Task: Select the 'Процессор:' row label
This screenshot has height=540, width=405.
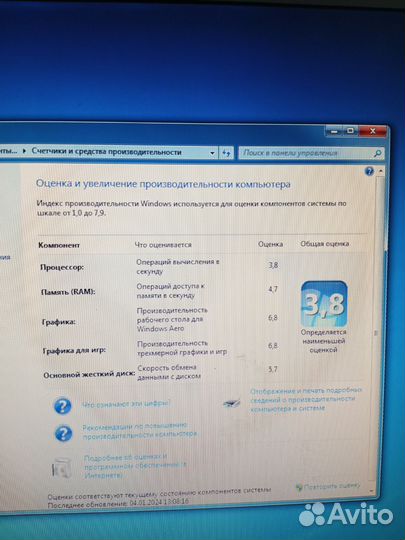Action: click(x=62, y=267)
